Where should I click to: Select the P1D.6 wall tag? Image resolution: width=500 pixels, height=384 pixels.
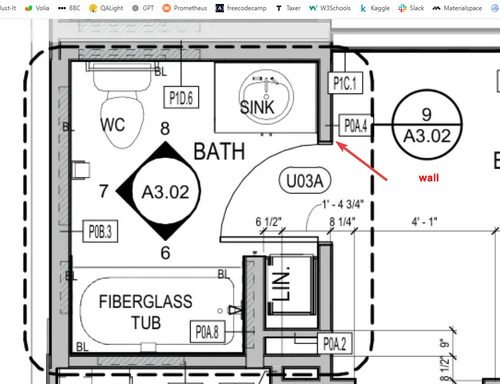(181, 98)
